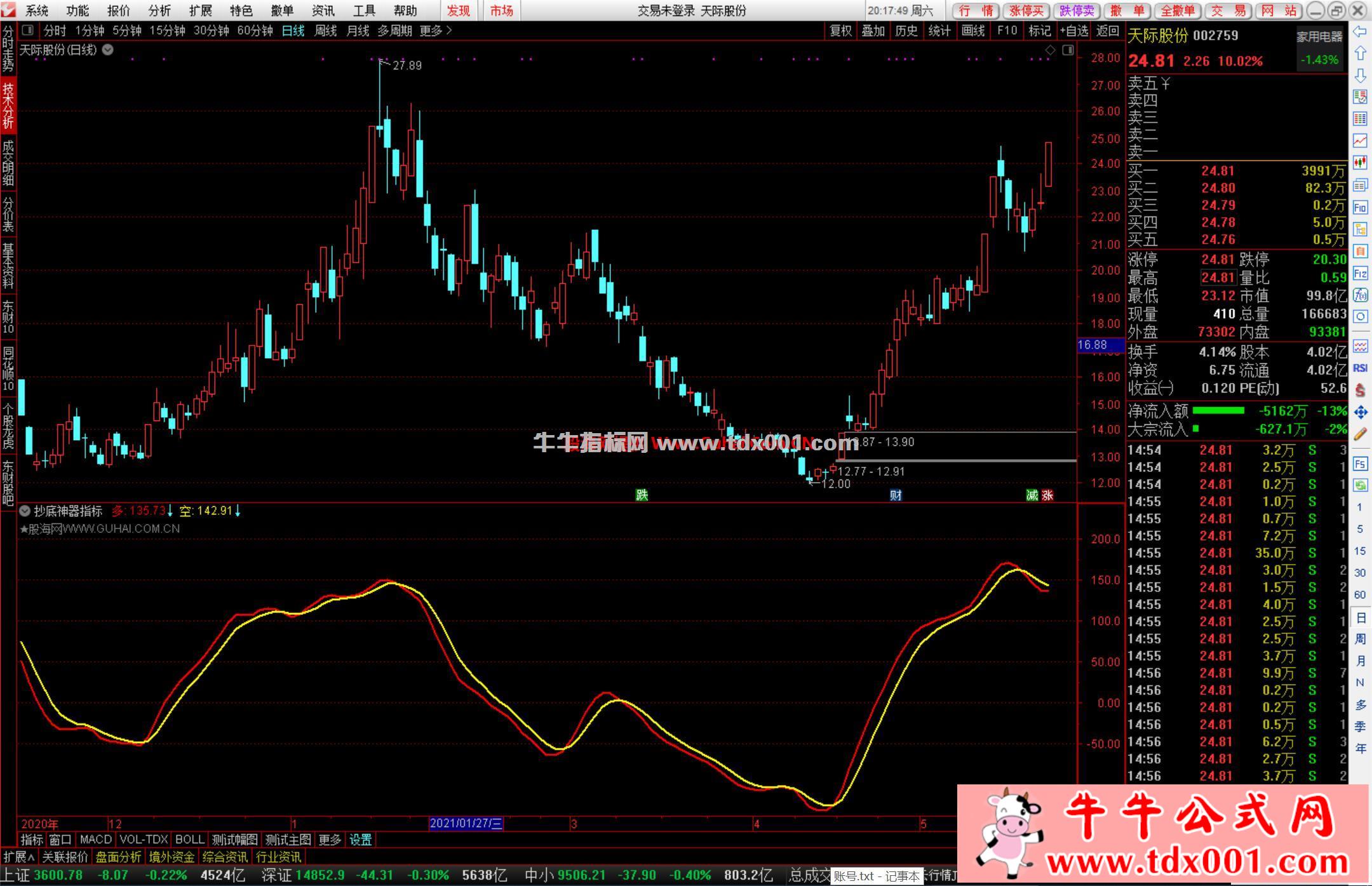This screenshot has width=1372, height=886.
Task: Click the green refresh icon in right toolbar
Action: click(x=1360, y=486)
